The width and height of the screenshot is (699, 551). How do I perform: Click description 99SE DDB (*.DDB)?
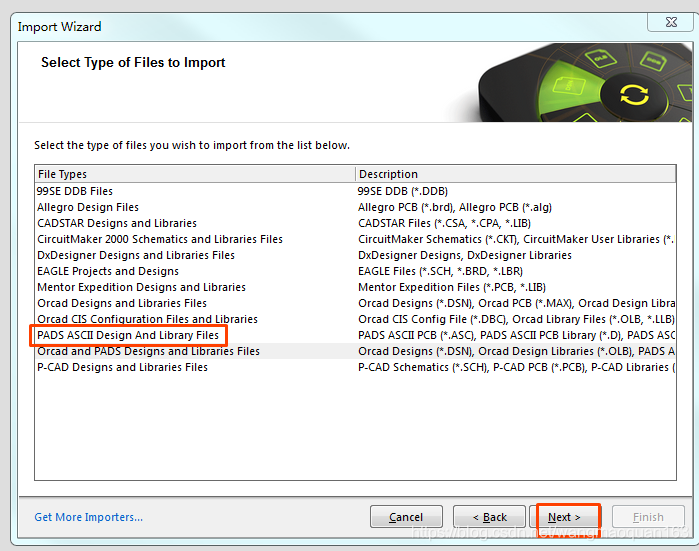(403, 191)
